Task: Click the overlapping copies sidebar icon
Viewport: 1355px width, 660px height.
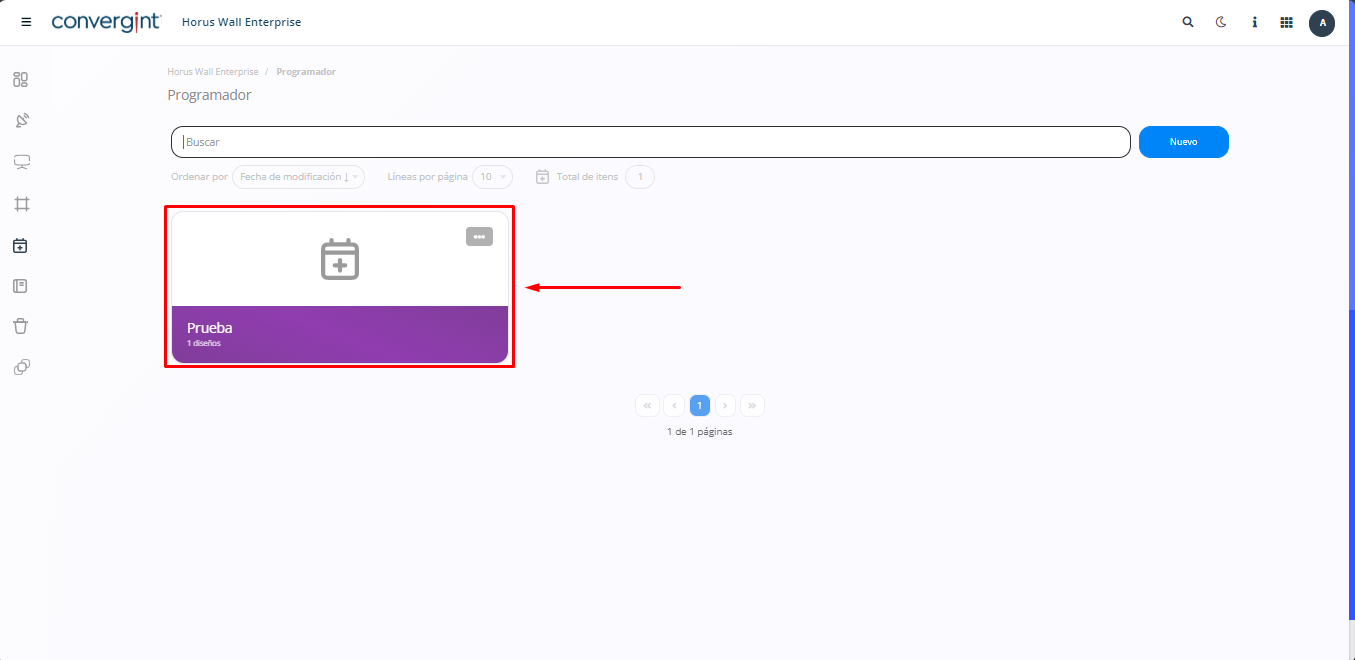Action: pyautogui.click(x=21, y=367)
